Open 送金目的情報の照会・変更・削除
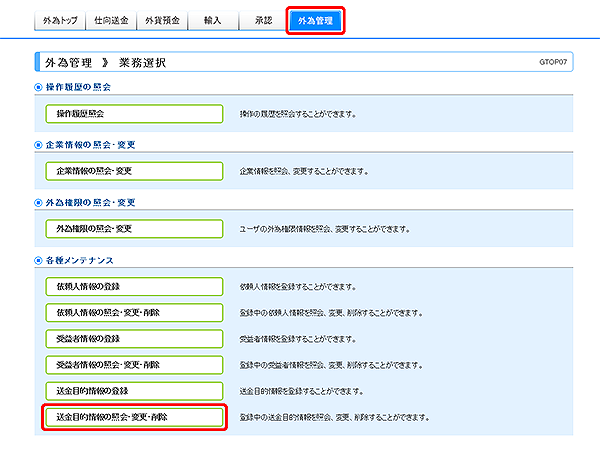Screen dimensions: 600x450 (x=133, y=416)
